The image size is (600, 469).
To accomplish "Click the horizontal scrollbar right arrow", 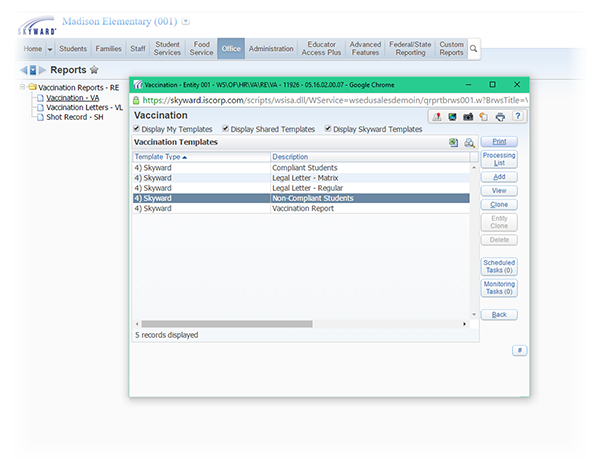I will (x=465, y=324).
